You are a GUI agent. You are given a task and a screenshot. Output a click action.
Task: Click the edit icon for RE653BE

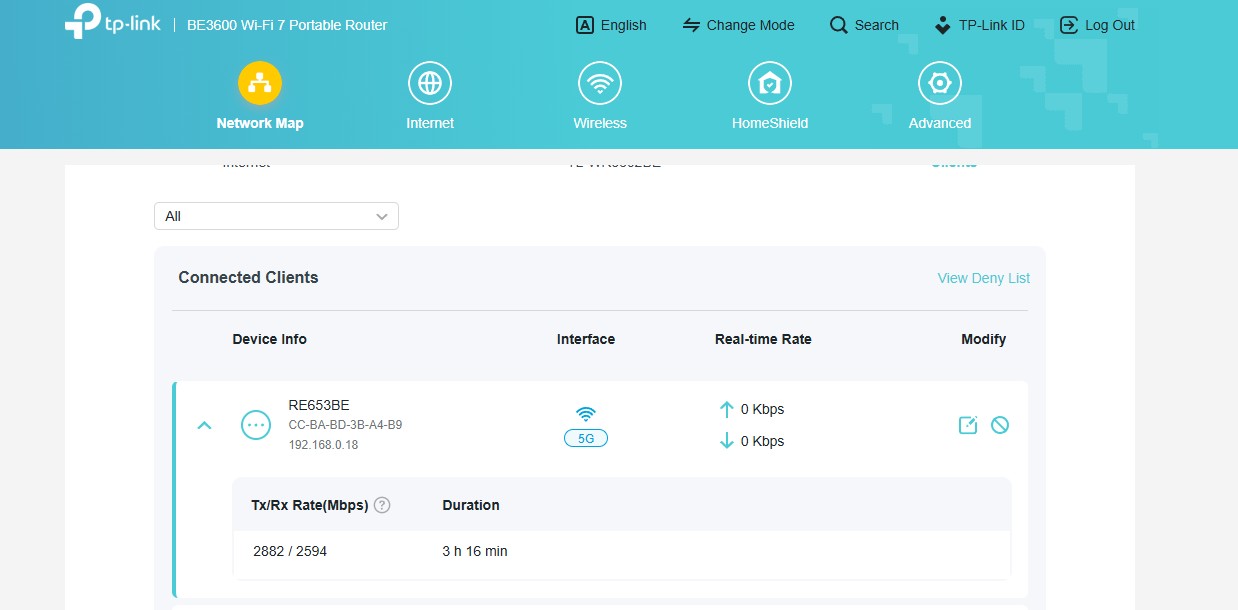click(x=967, y=425)
